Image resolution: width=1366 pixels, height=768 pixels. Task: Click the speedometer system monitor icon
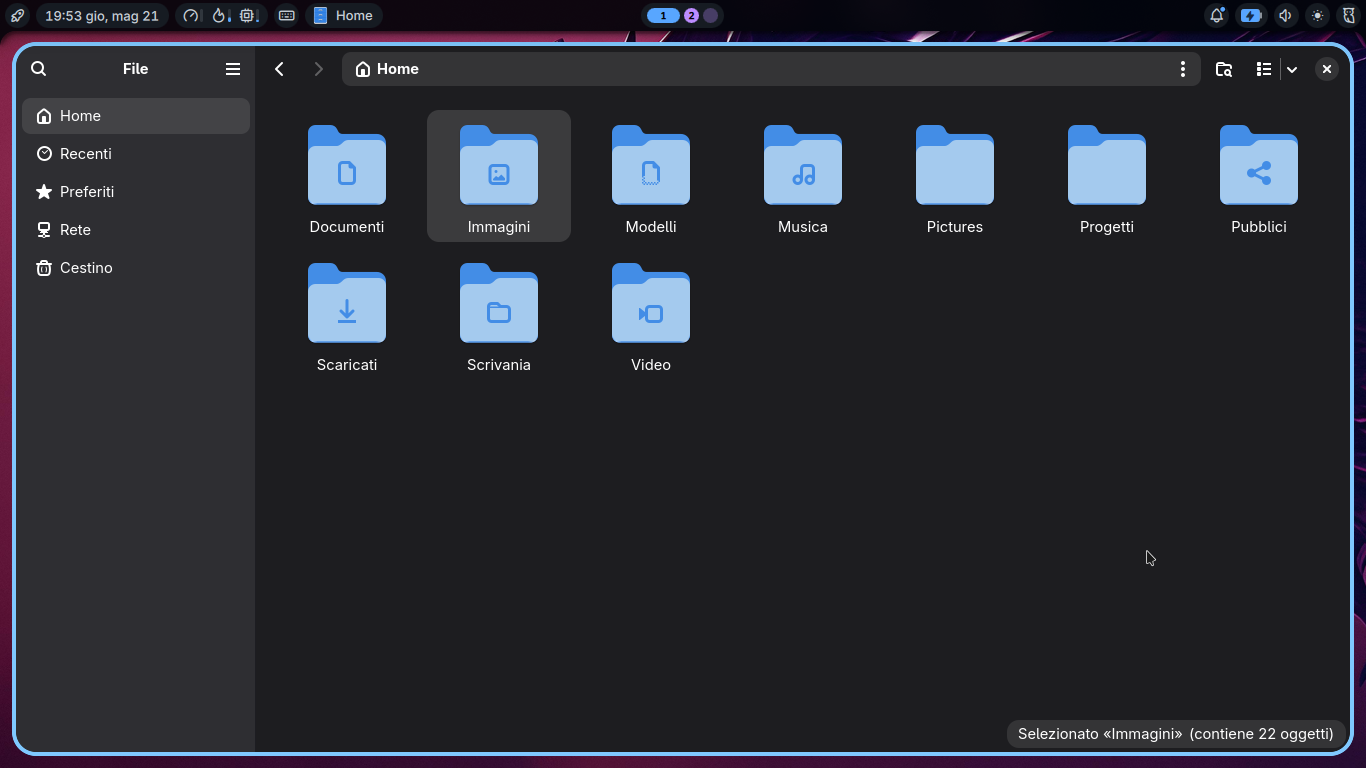tap(192, 16)
